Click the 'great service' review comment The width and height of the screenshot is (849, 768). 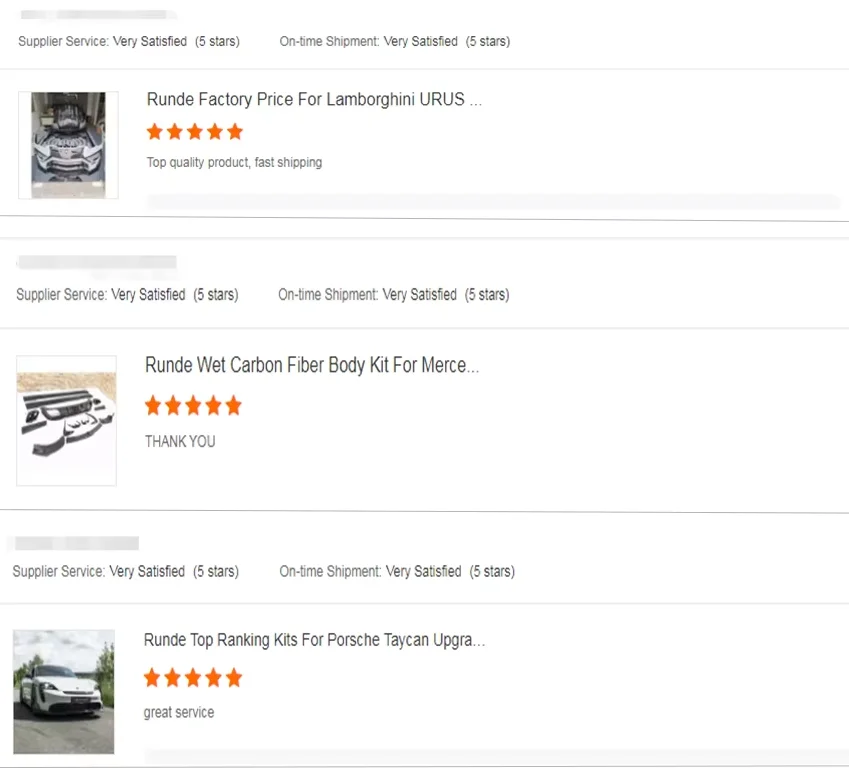(x=179, y=713)
